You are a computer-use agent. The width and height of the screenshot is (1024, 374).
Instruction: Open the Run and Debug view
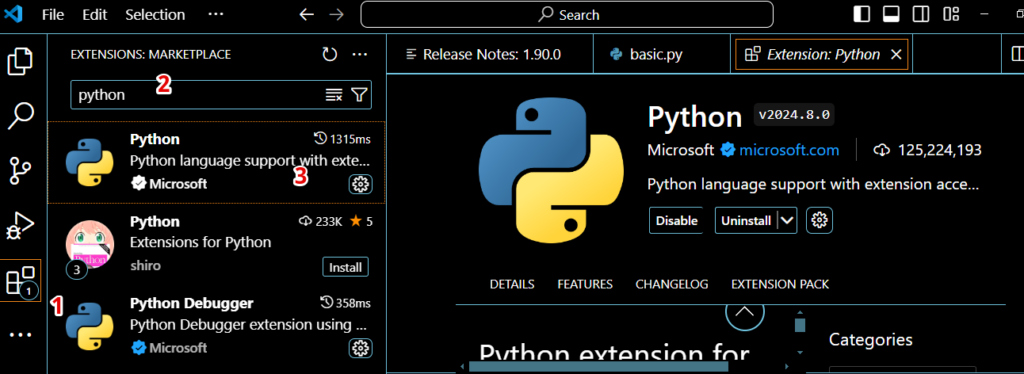(x=20, y=226)
